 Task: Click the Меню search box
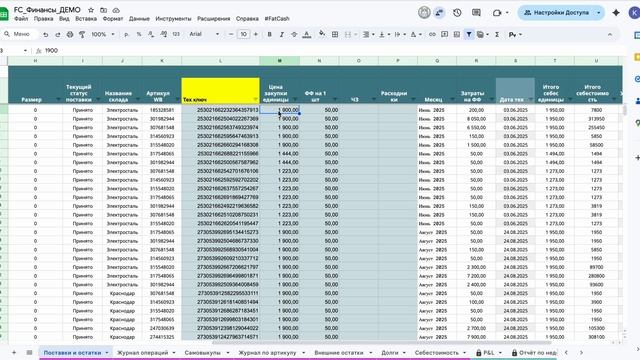[x=21, y=34]
